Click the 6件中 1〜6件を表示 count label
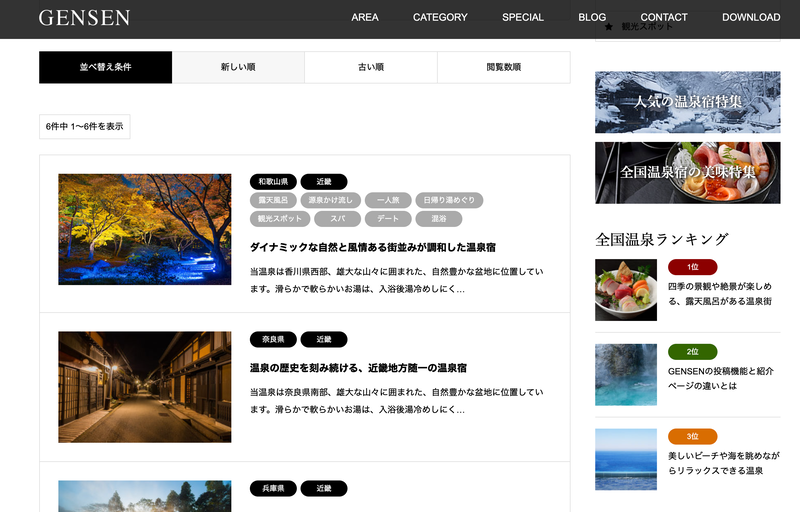 tap(85, 126)
